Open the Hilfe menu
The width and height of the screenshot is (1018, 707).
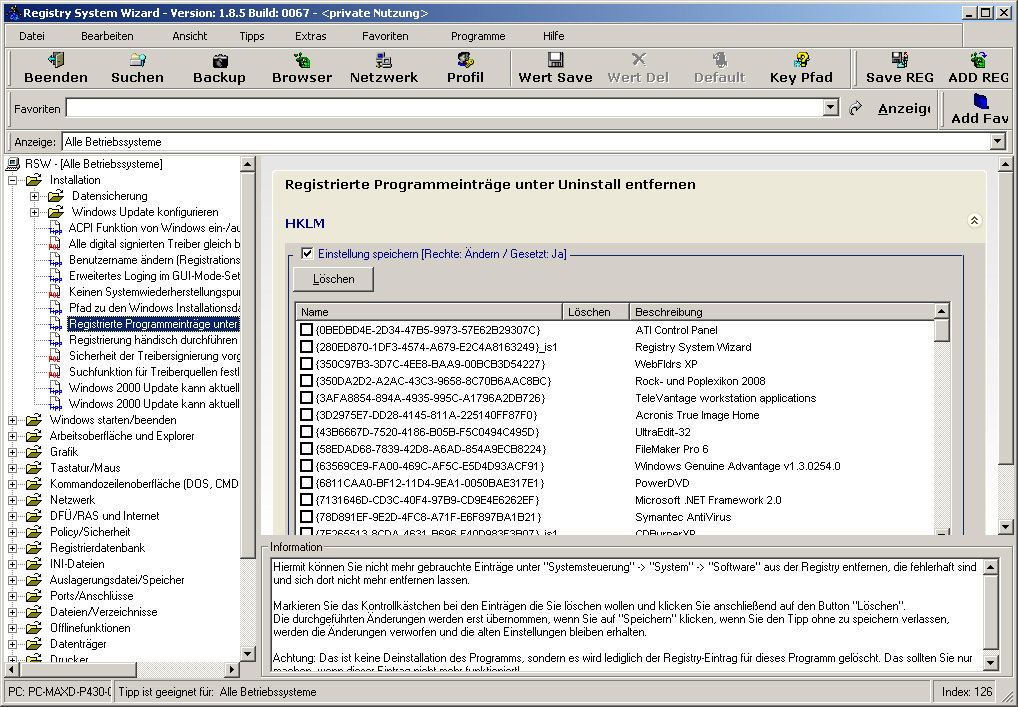click(x=554, y=36)
